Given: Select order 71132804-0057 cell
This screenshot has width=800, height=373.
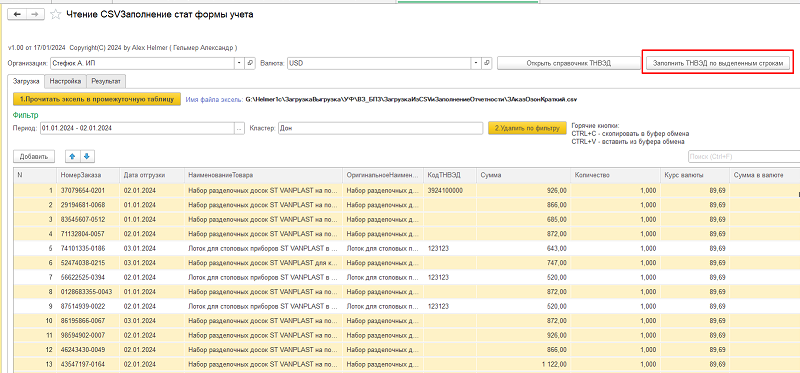Looking at the screenshot, I should point(88,234).
